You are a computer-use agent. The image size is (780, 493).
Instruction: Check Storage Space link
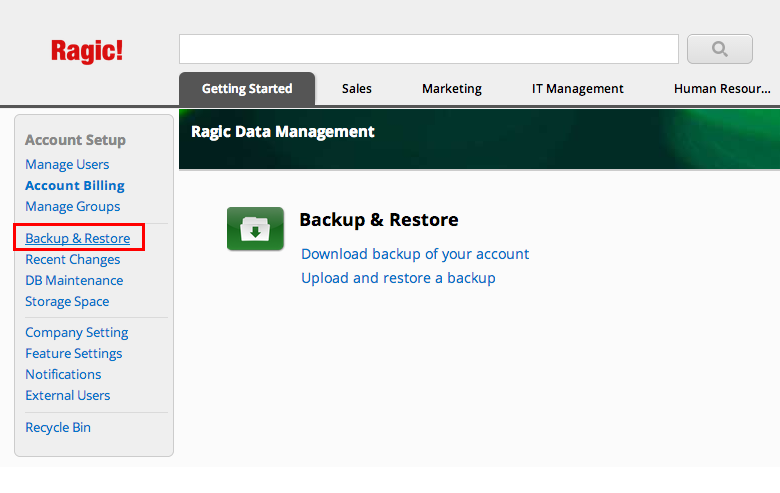click(x=67, y=301)
